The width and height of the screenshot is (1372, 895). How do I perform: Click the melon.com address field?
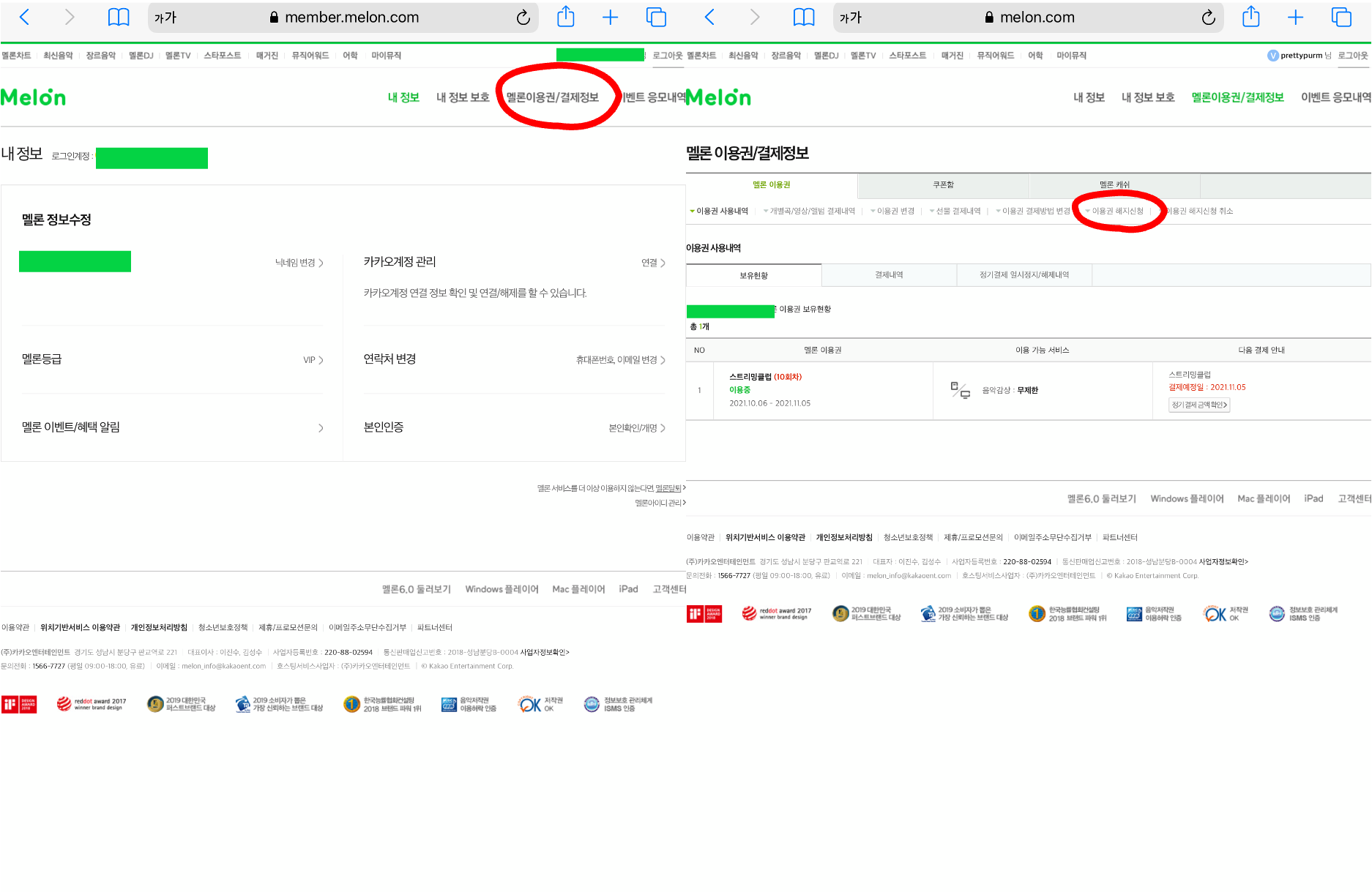1029,18
